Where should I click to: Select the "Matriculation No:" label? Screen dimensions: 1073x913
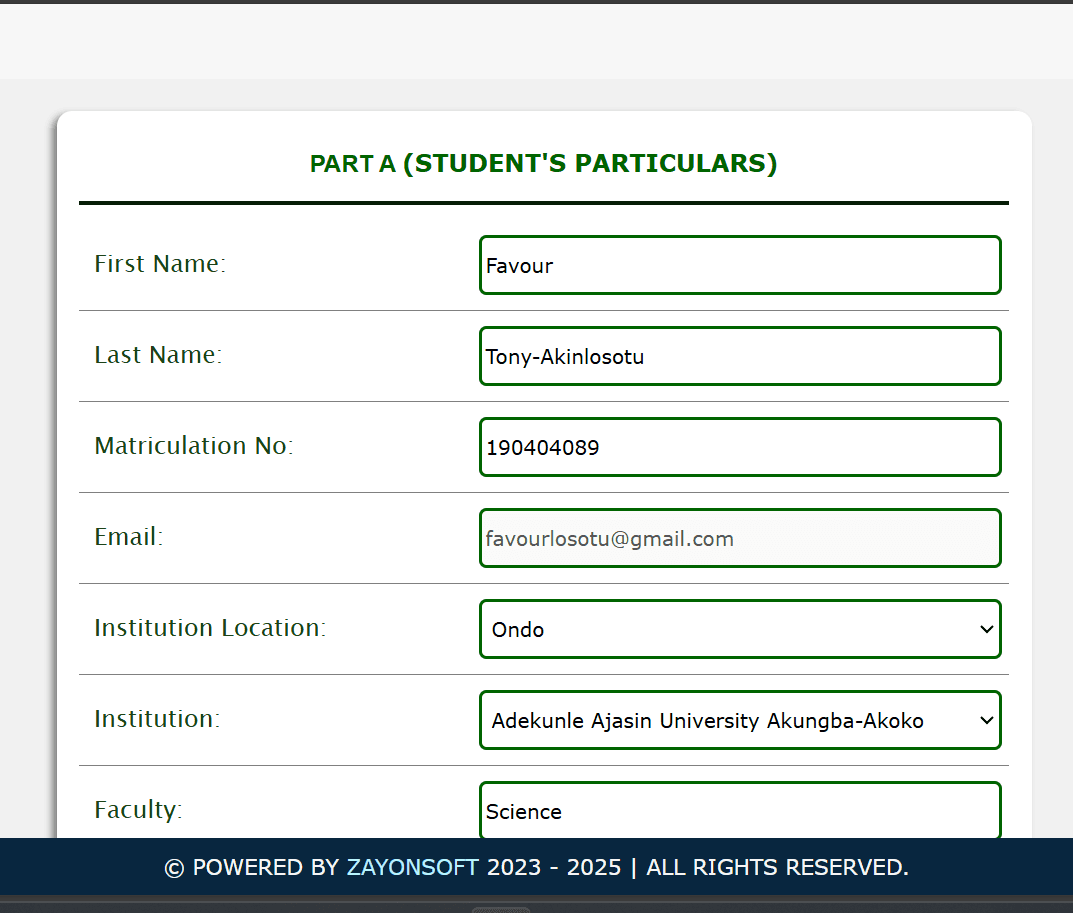(x=194, y=446)
